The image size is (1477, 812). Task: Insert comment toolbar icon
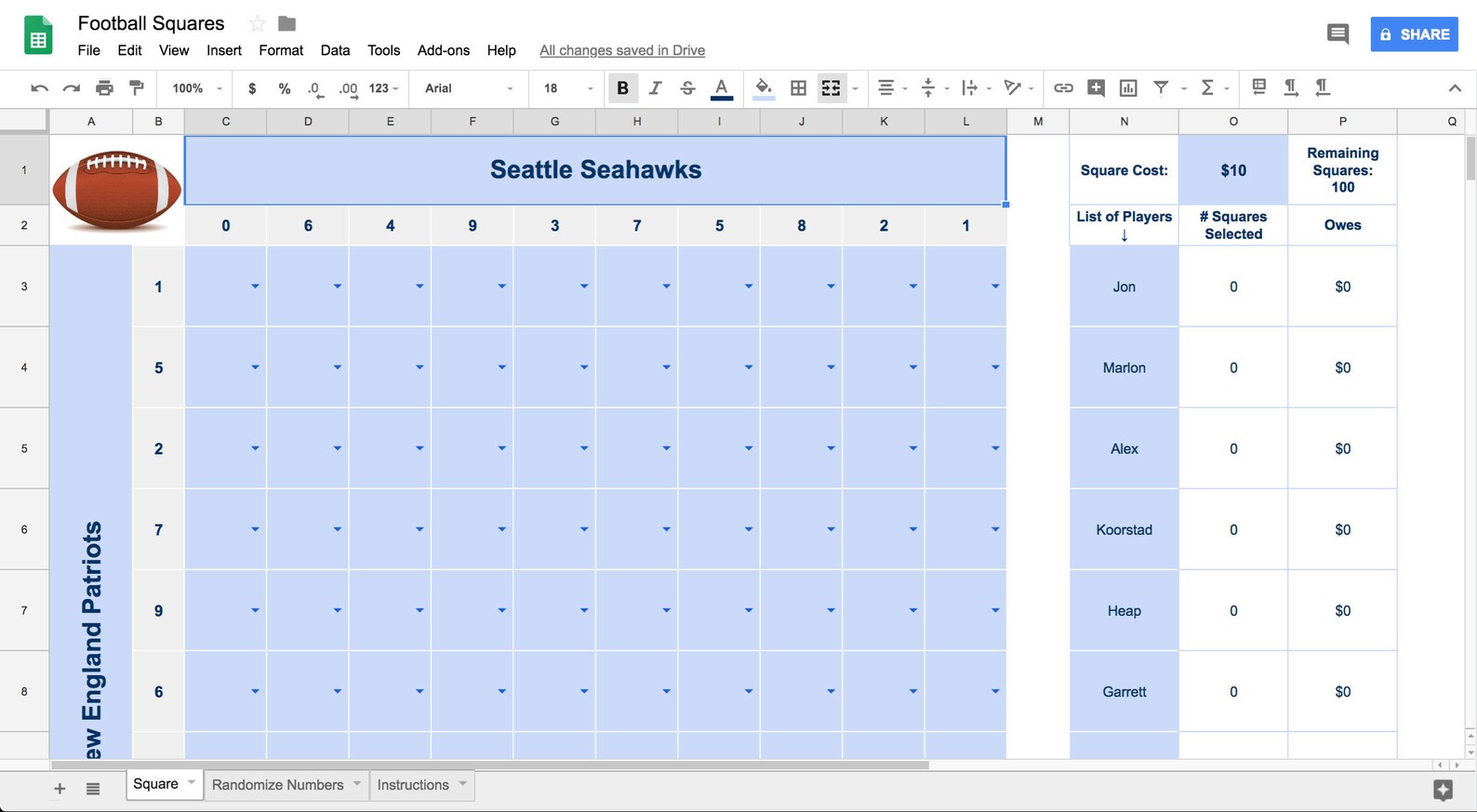coord(1097,88)
